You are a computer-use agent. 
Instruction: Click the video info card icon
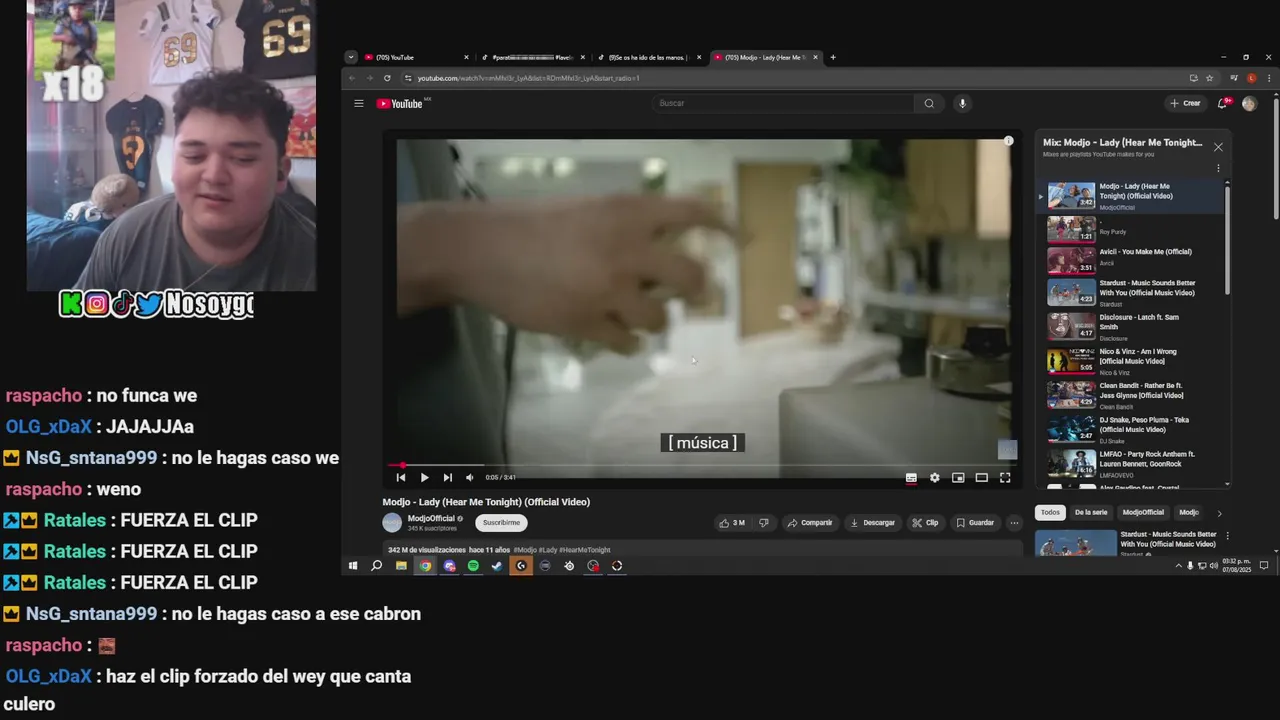tap(1008, 141)
